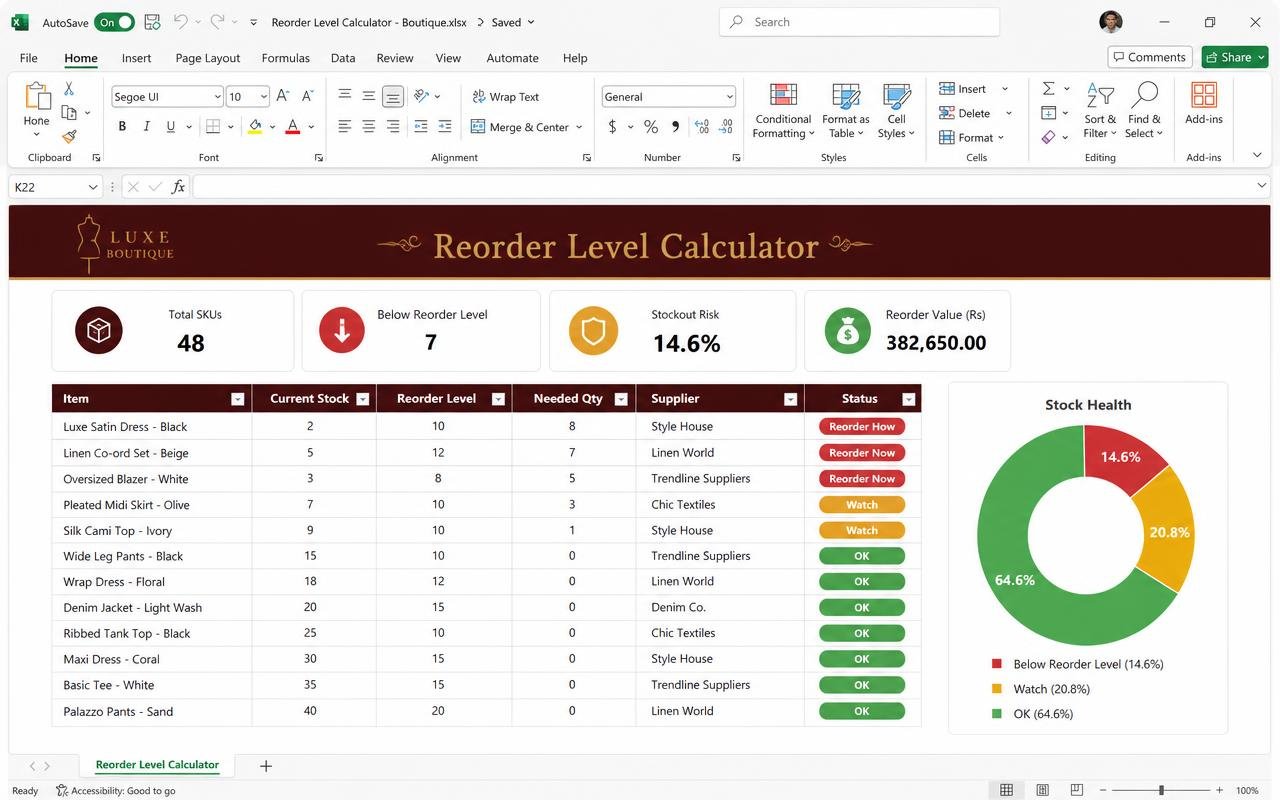Toggle Underline formatting
The image size is (1280, 800).
(x=171, y=127)
